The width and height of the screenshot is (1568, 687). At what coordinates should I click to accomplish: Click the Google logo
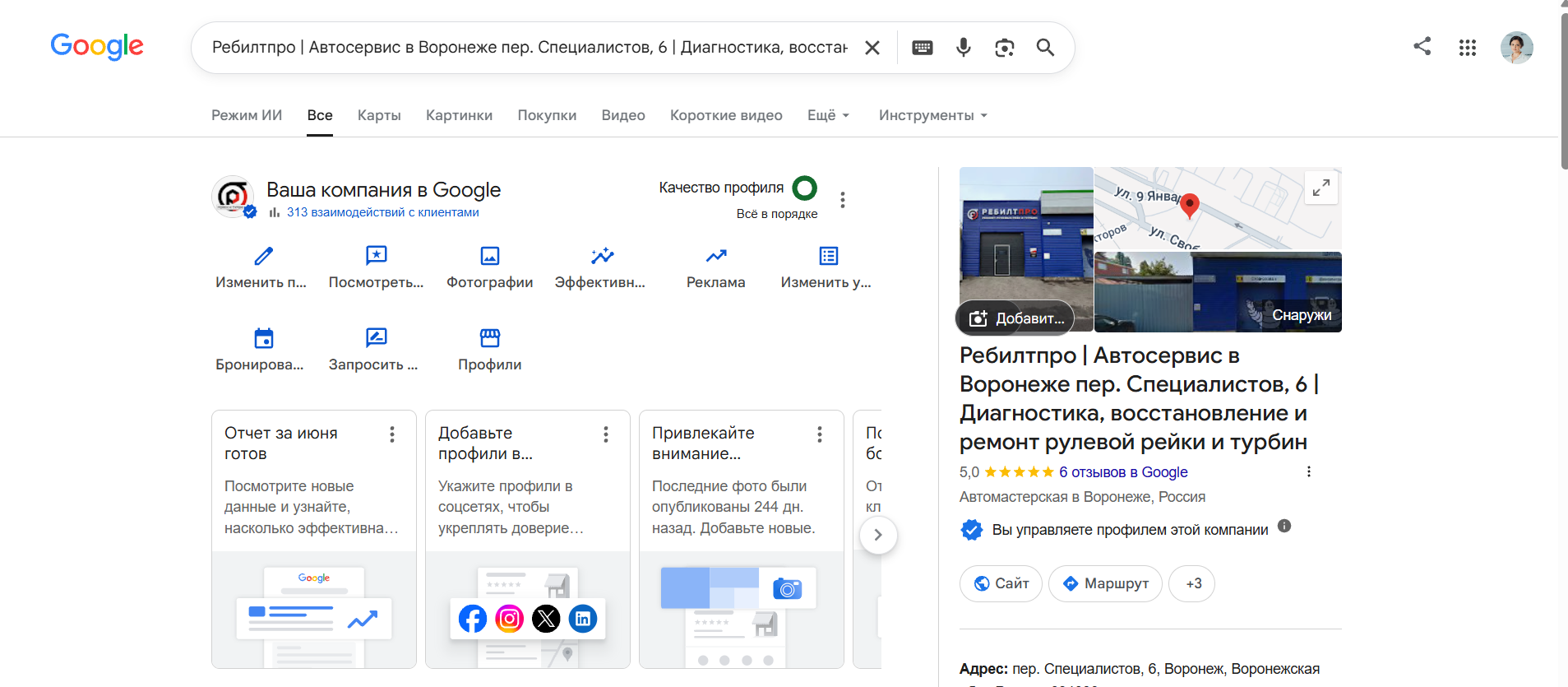click(x=97, y=47)
